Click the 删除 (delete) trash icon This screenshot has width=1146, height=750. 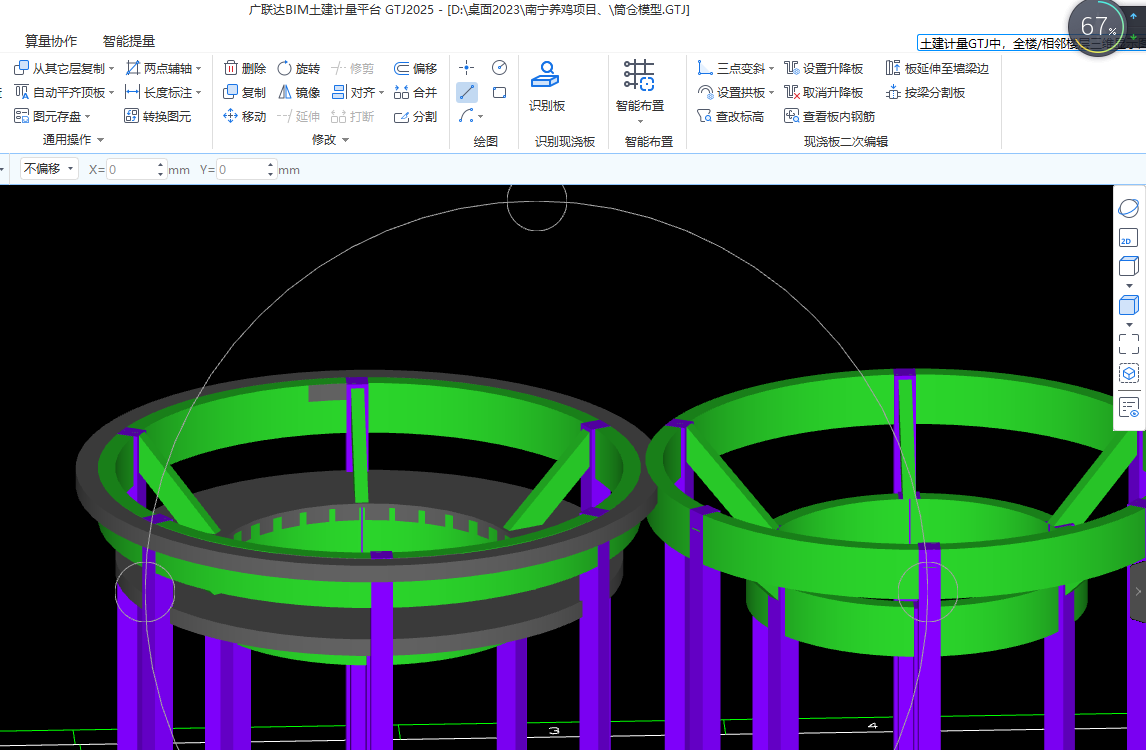click(x=230, y=68)
